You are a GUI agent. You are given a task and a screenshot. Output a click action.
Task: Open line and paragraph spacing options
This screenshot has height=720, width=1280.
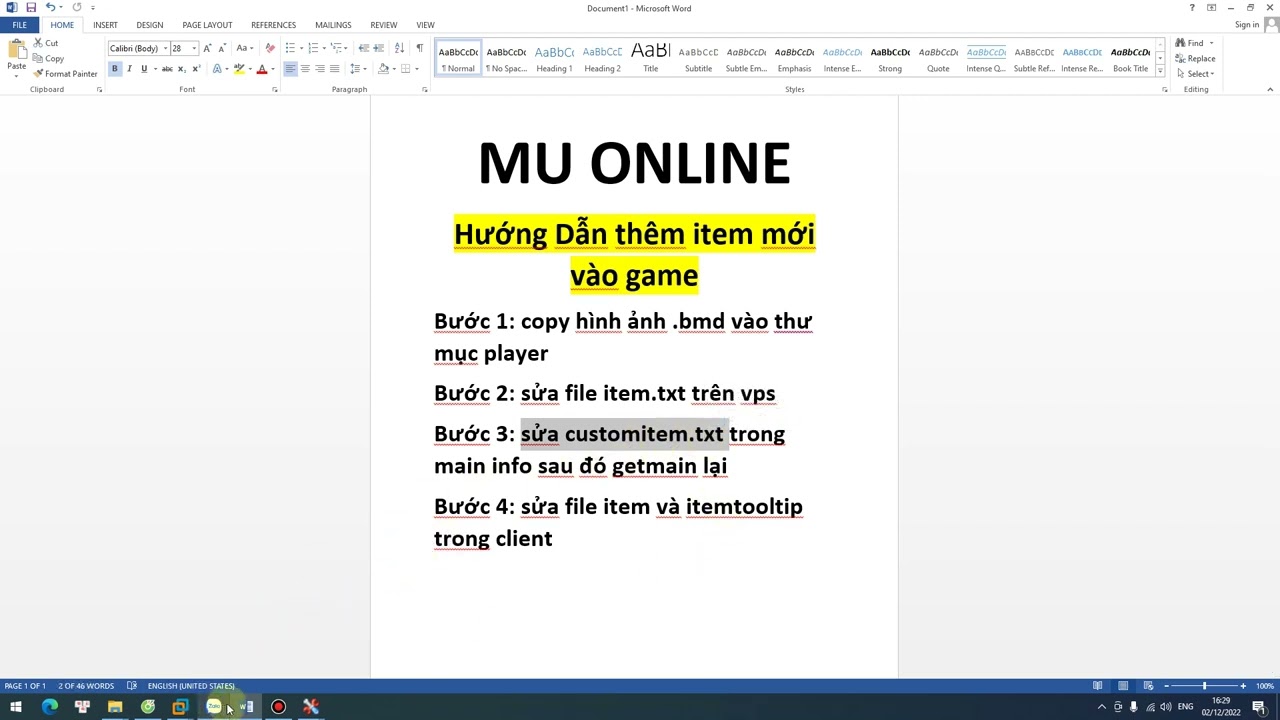point(357,69)
